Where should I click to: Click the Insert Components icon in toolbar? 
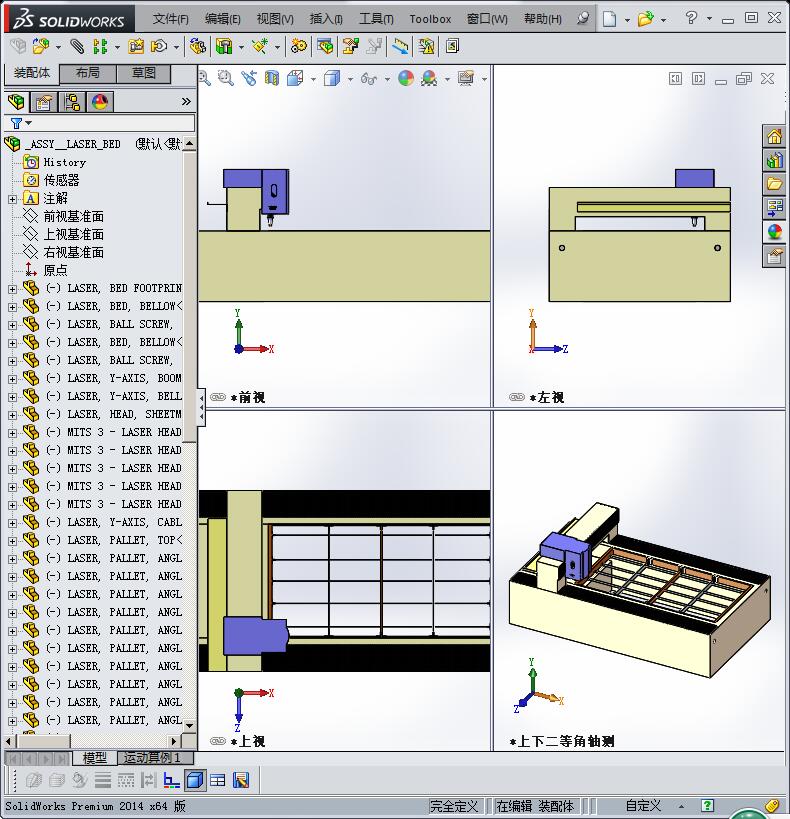[41, 46]
